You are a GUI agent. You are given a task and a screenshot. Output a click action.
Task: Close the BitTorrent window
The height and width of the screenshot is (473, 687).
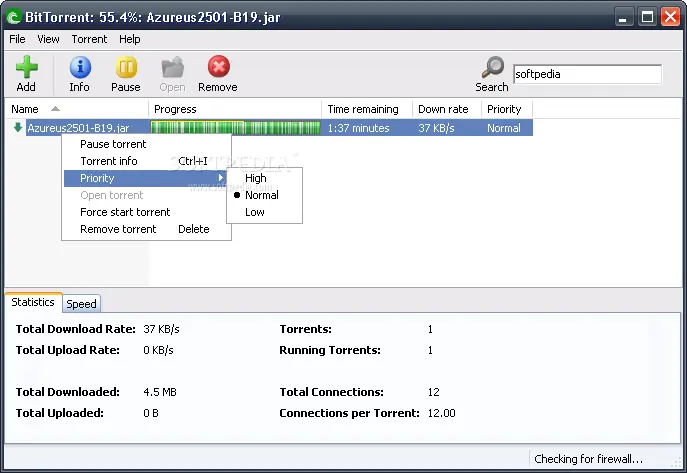coord(671,17)
